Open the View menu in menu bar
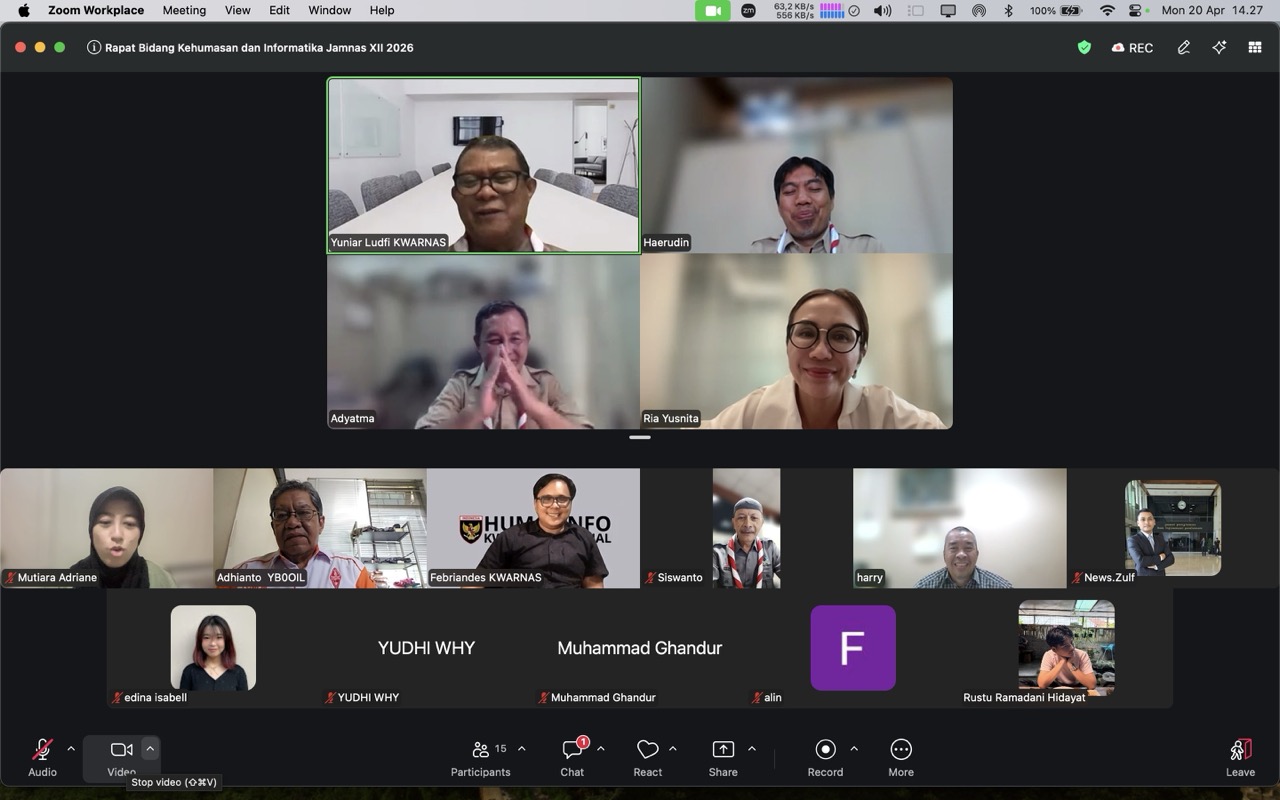Image resolution: width=1280 pixels, height=800 pixels. [237, 10]
